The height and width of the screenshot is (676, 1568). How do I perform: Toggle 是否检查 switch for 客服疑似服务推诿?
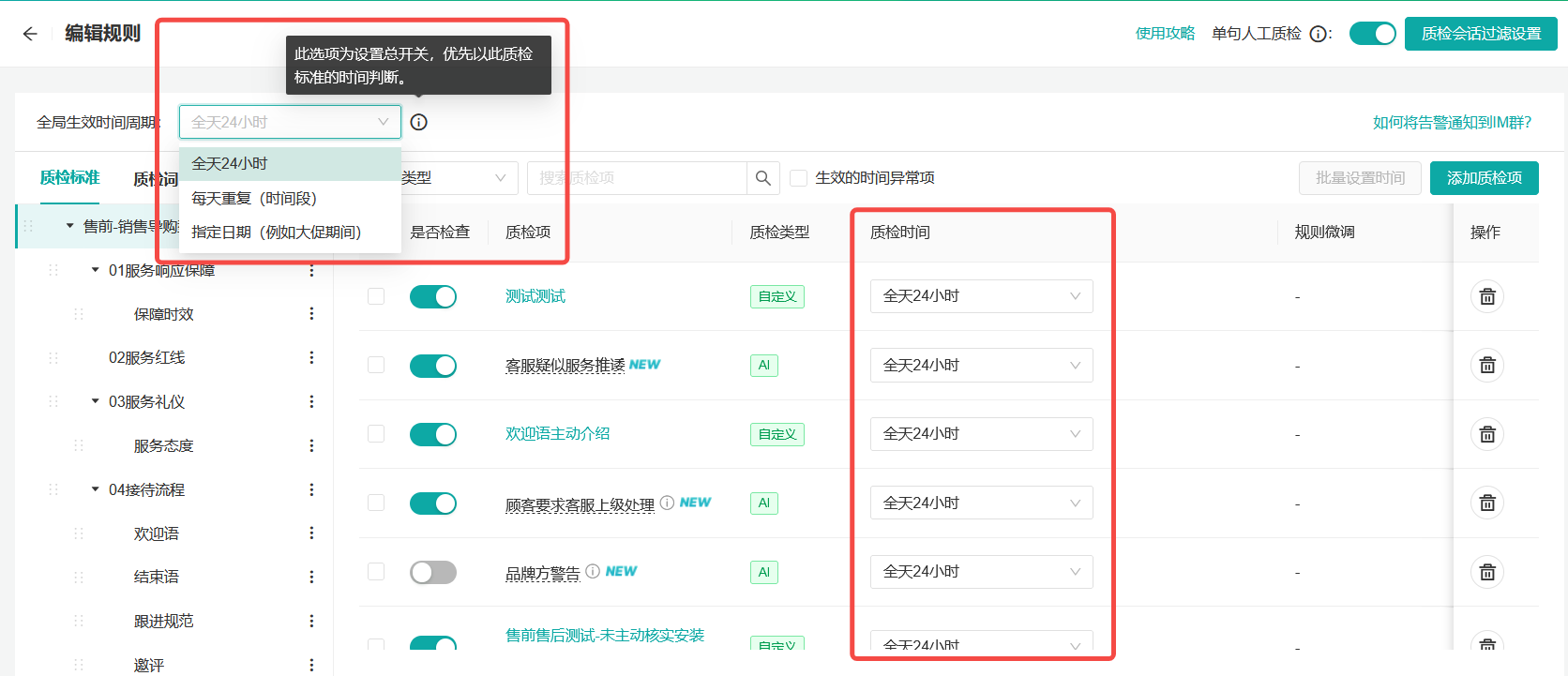click(x=433, y=366)
